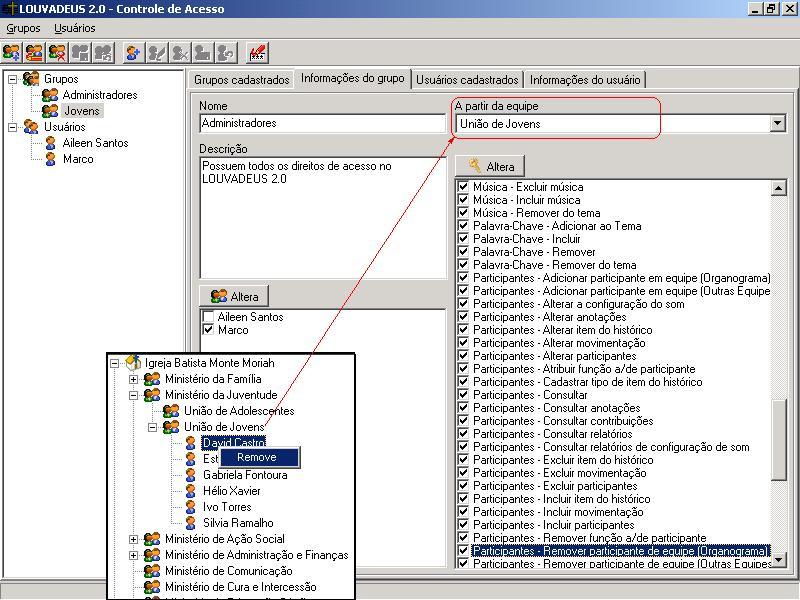
Task: Click the delete group icon with red X
Action: [x=57, y=53]
